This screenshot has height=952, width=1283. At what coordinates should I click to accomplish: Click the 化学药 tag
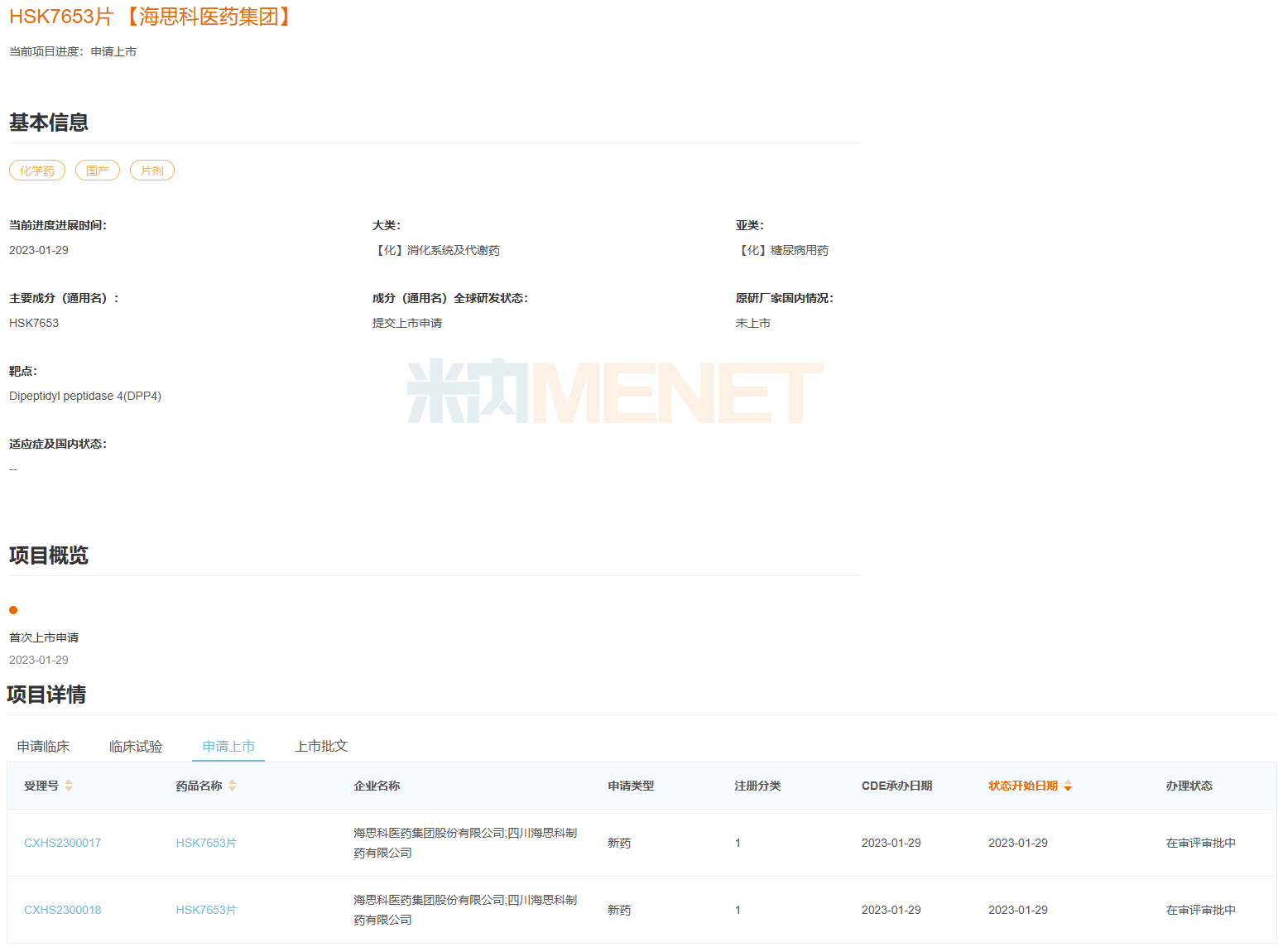37,171
